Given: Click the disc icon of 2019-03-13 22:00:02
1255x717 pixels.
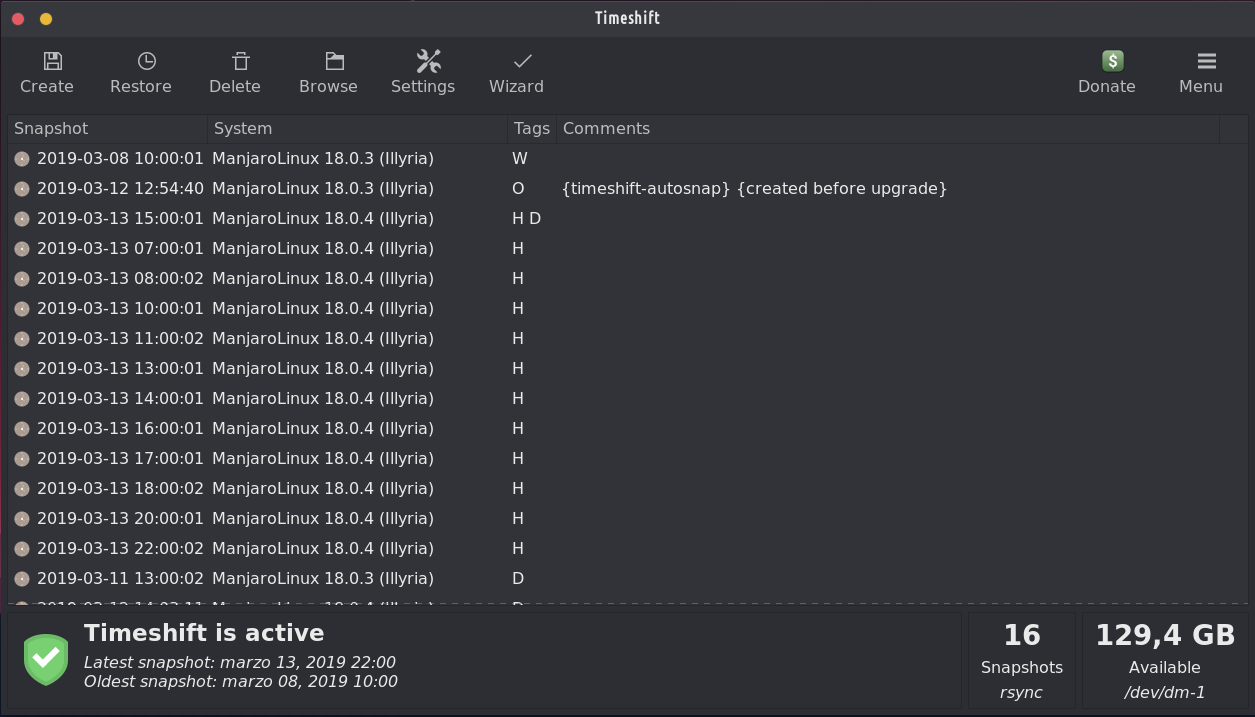Looking at the screenshot, I should tap(22, 549).
